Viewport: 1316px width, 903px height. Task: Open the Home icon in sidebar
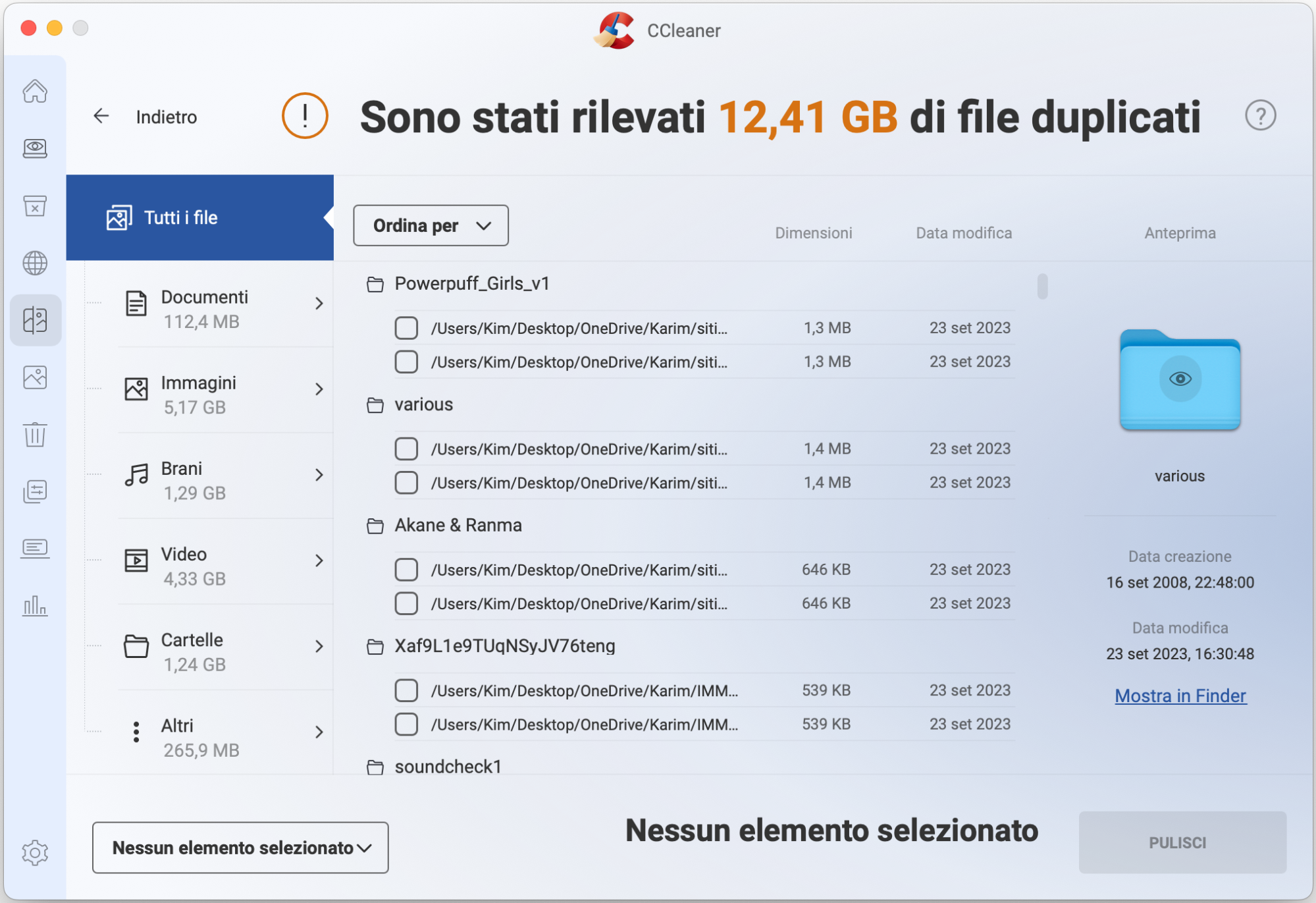point(35,91)
